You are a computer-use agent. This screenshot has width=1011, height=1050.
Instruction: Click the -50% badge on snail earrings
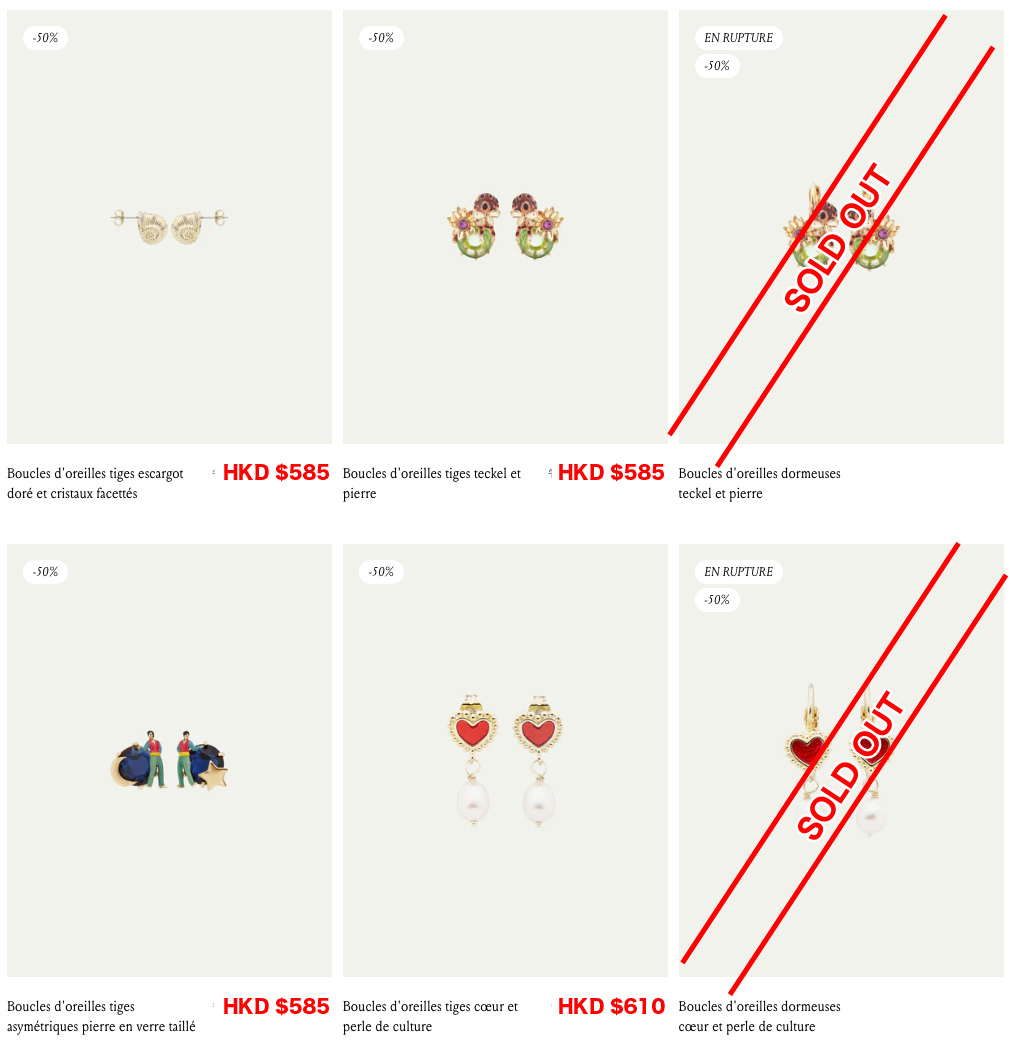[x=46, y=38]
